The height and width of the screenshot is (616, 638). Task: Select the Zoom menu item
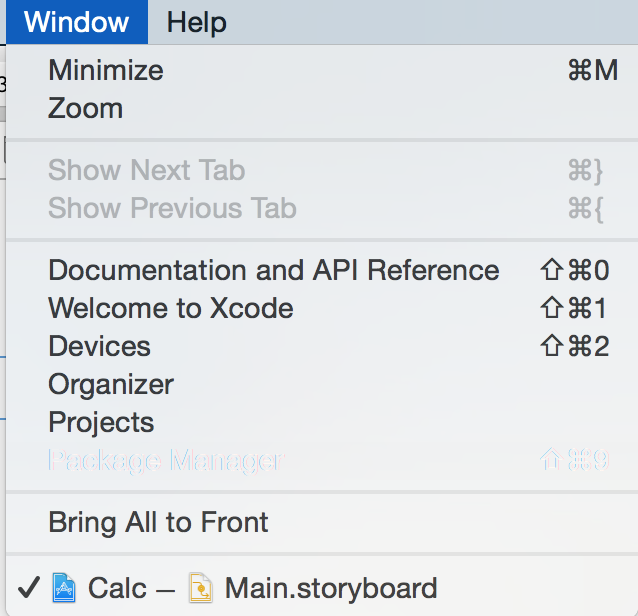pos(85,108)
